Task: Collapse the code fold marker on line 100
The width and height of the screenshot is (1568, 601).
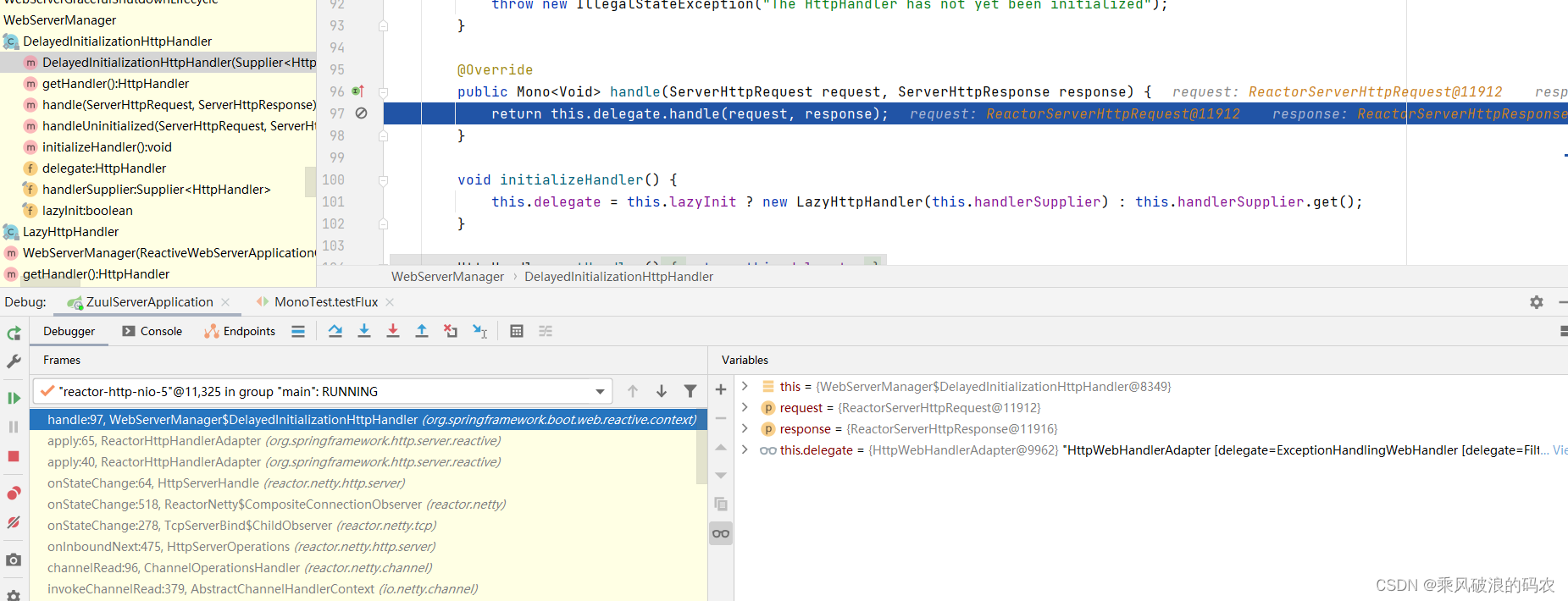Action: pos(383,179)
